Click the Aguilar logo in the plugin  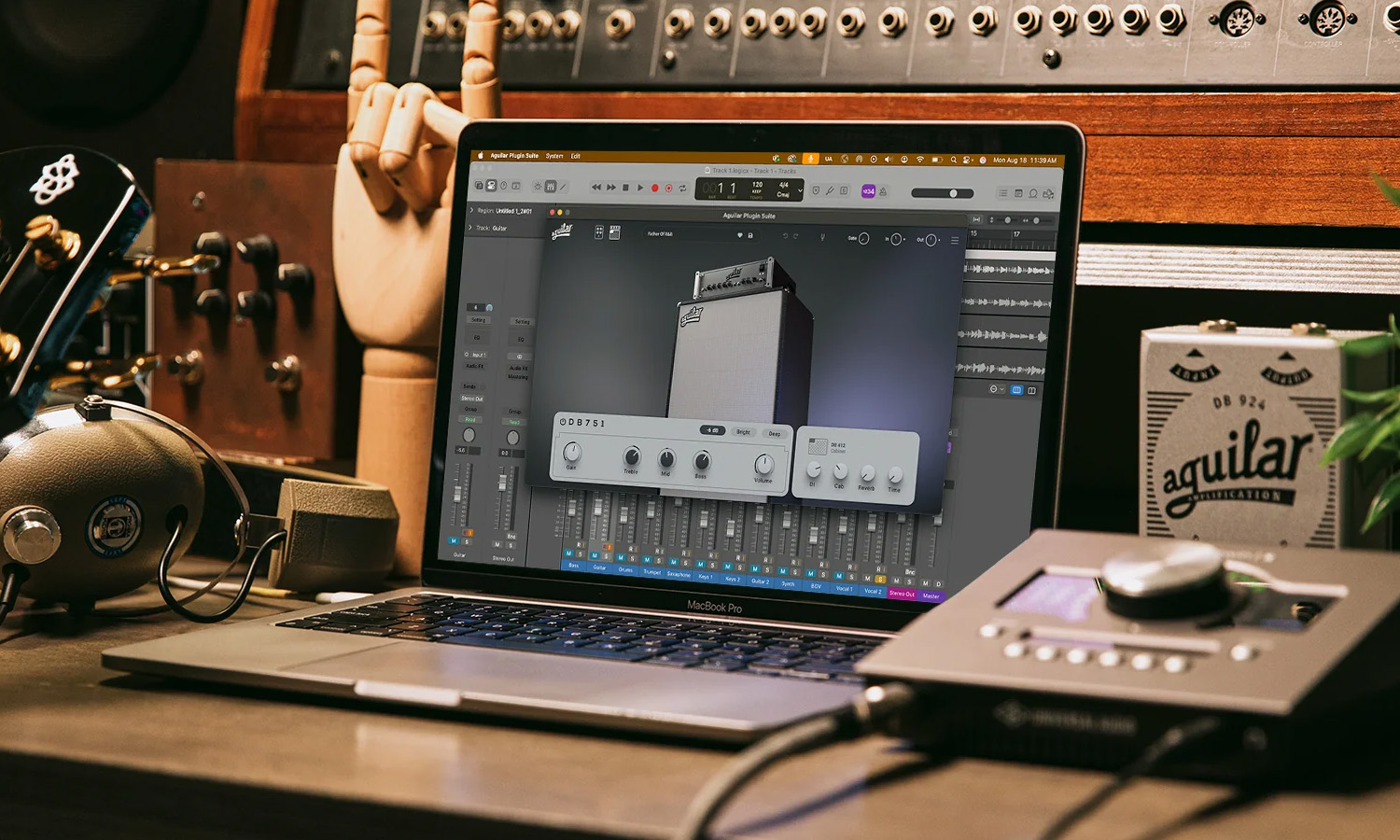click(562, 231)
